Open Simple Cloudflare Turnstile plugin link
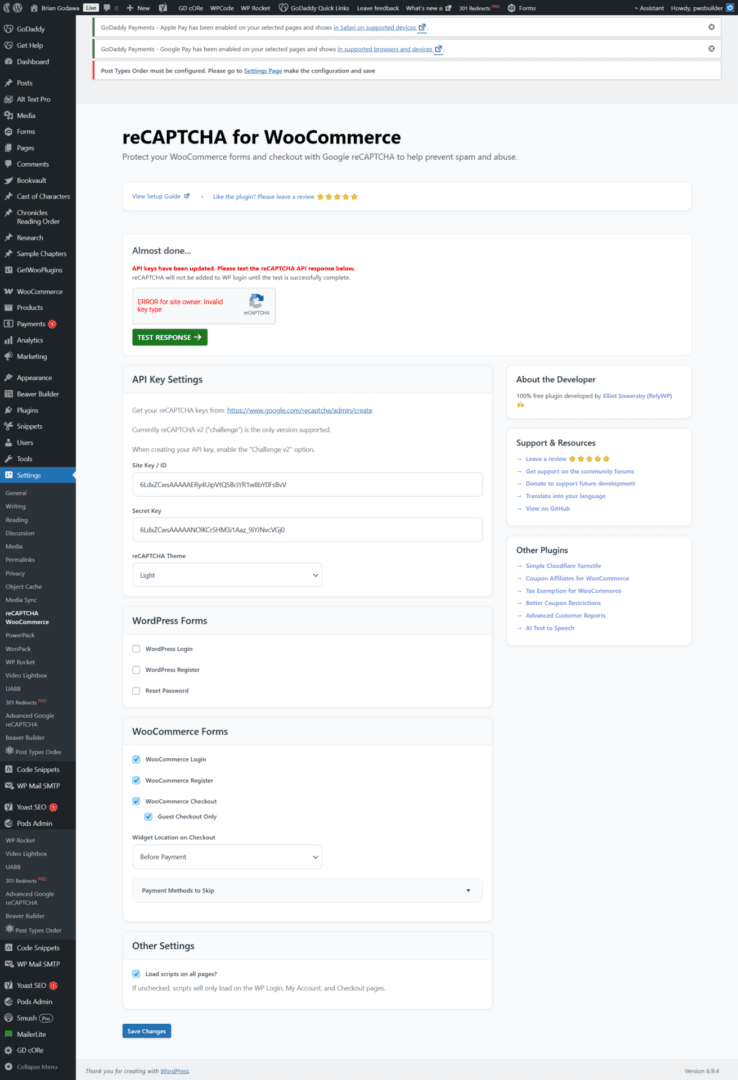The height and width of the screenshot is (1080, 738). coord(563,565)
